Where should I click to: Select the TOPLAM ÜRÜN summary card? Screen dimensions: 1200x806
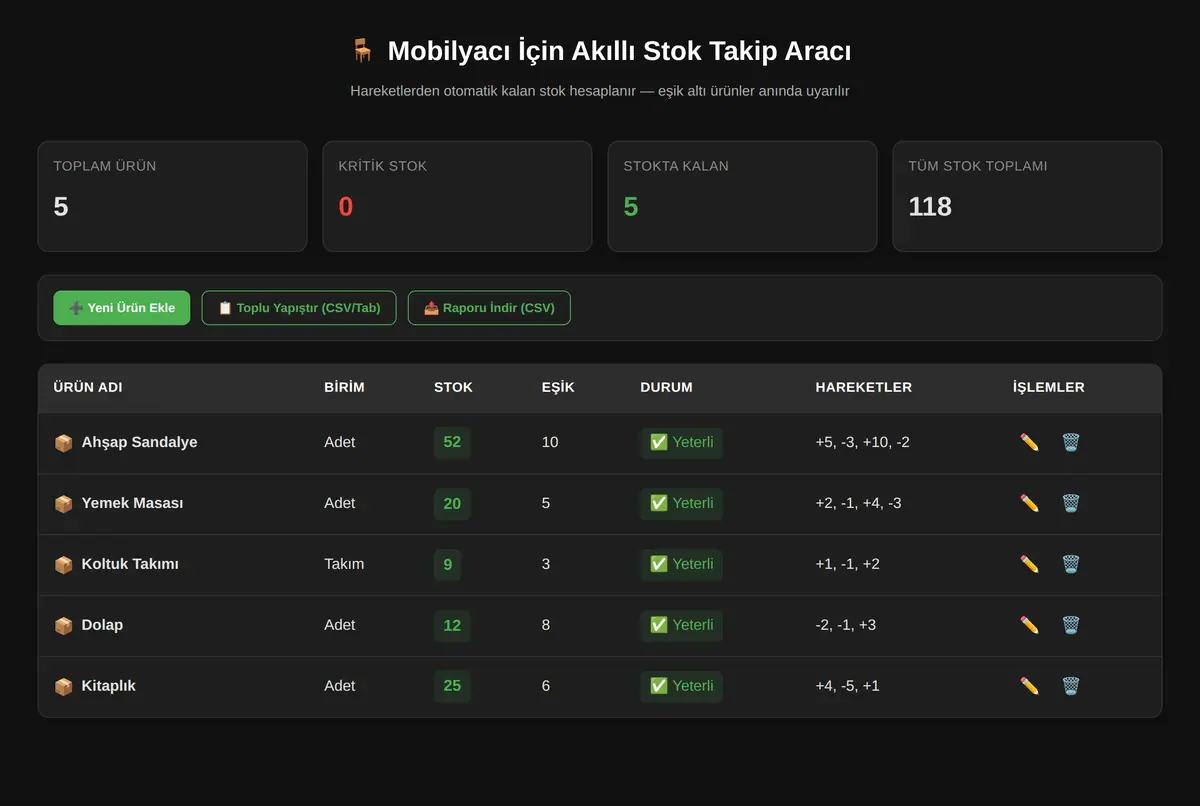coord(172,196)
